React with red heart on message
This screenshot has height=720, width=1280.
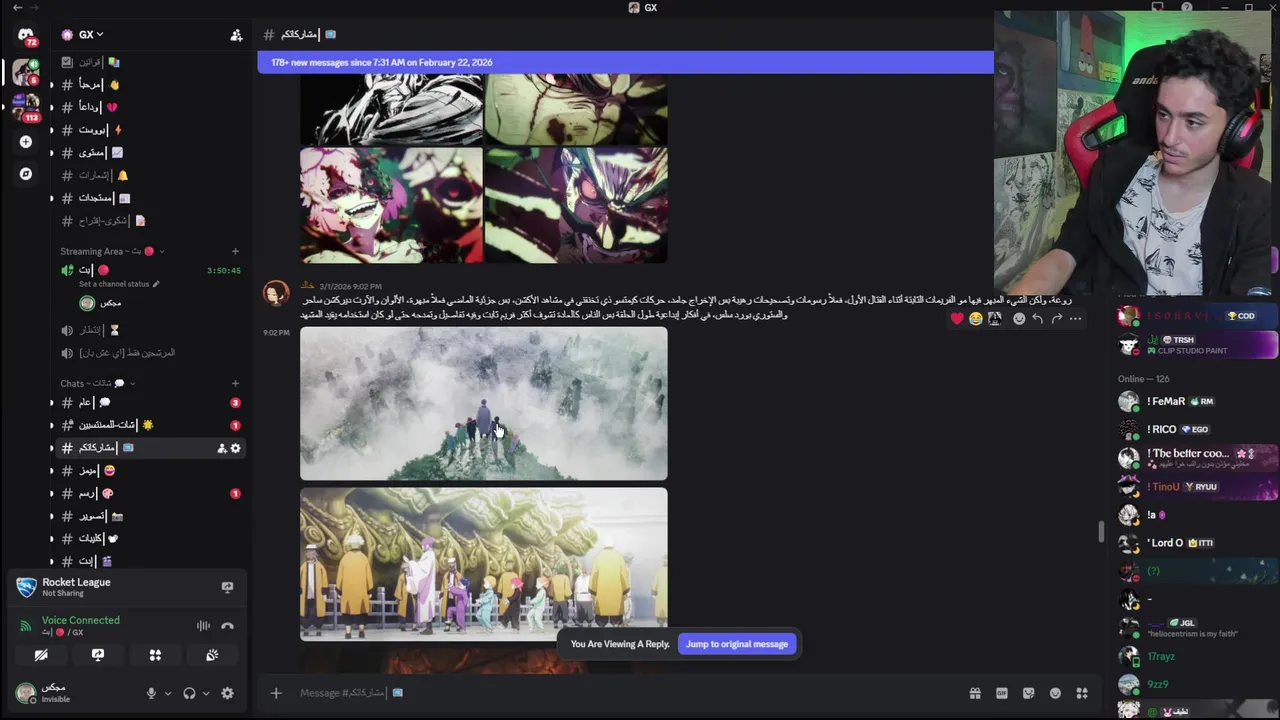(957, 318)
